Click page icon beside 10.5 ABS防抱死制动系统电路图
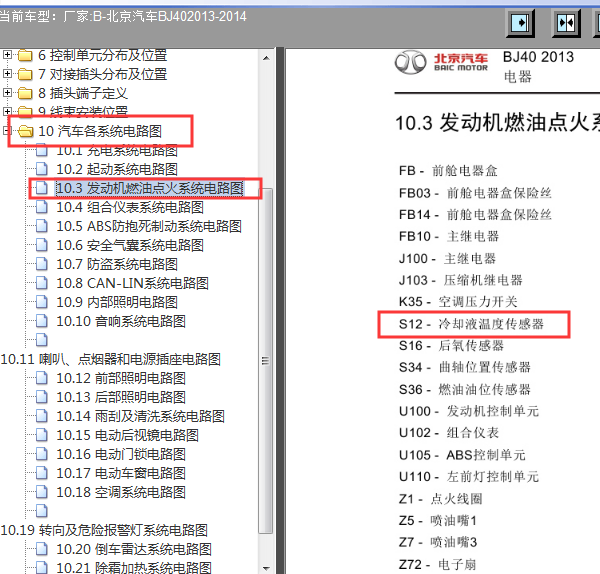The height and width of the screenshot is (574, 600). 42,226
